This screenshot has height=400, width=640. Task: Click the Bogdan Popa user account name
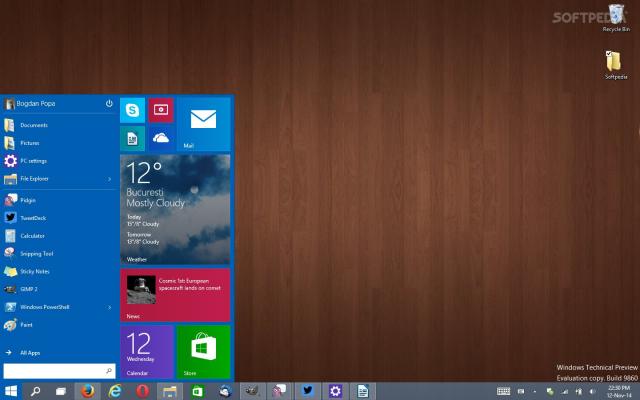[x=36, y=103]
